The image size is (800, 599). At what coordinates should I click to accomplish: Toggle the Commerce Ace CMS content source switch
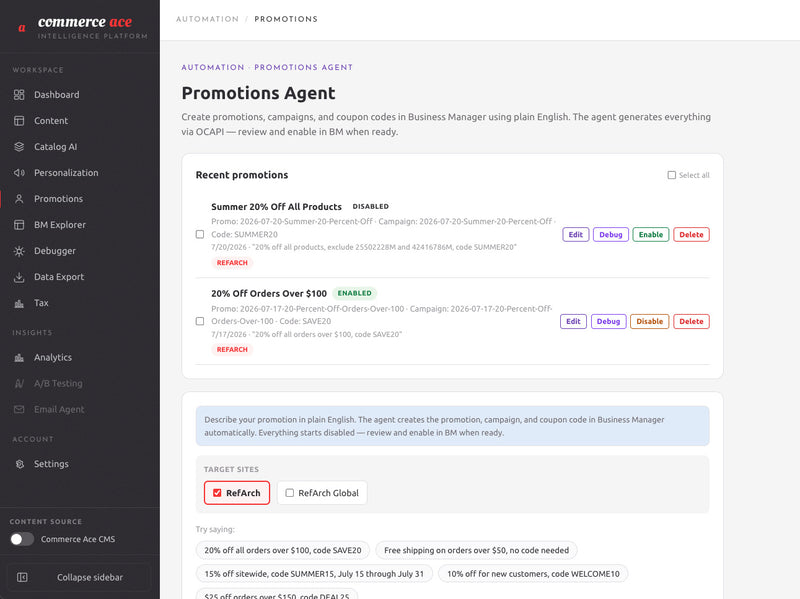tap(21, 539)
